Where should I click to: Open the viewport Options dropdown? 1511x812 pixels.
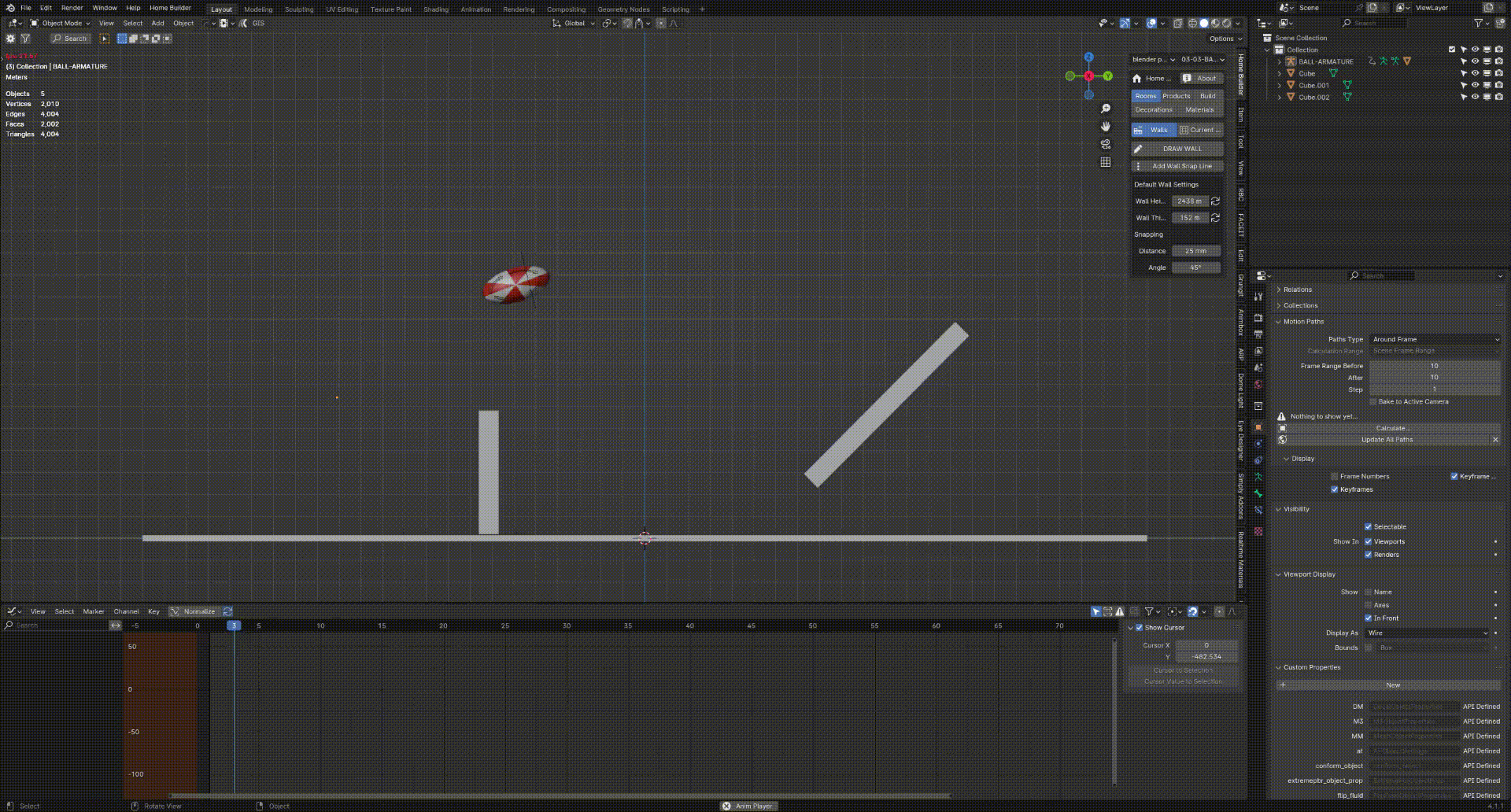(1225, 39)
